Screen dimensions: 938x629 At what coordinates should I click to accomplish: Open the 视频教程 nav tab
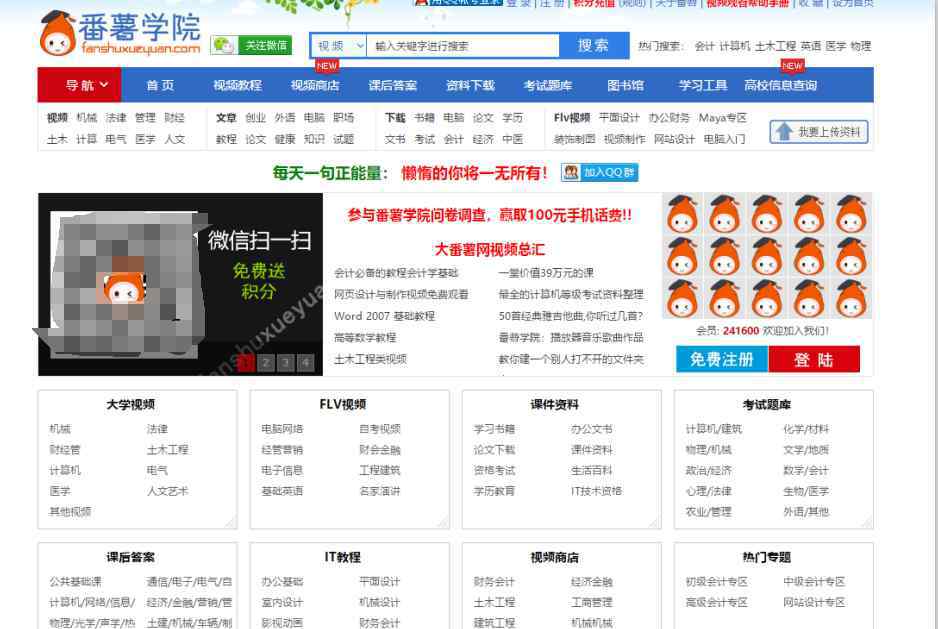(237, 85)
